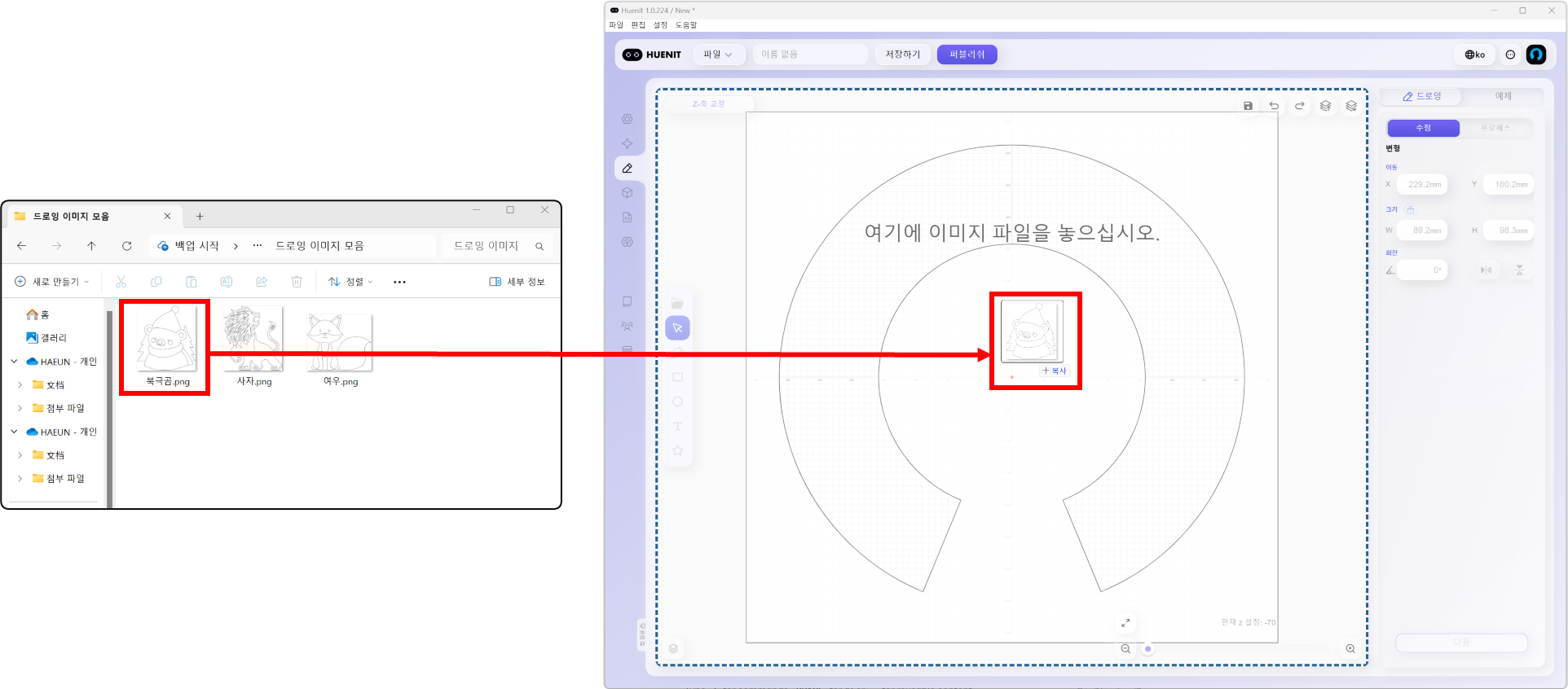Redo the action in Huenit
Screen dimensions: 1568x689
(1300, 106)
